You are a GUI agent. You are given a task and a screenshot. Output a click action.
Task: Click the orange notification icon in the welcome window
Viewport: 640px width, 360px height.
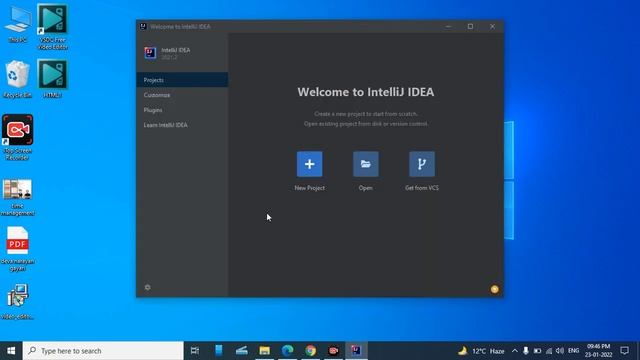[x=495, y=289]
